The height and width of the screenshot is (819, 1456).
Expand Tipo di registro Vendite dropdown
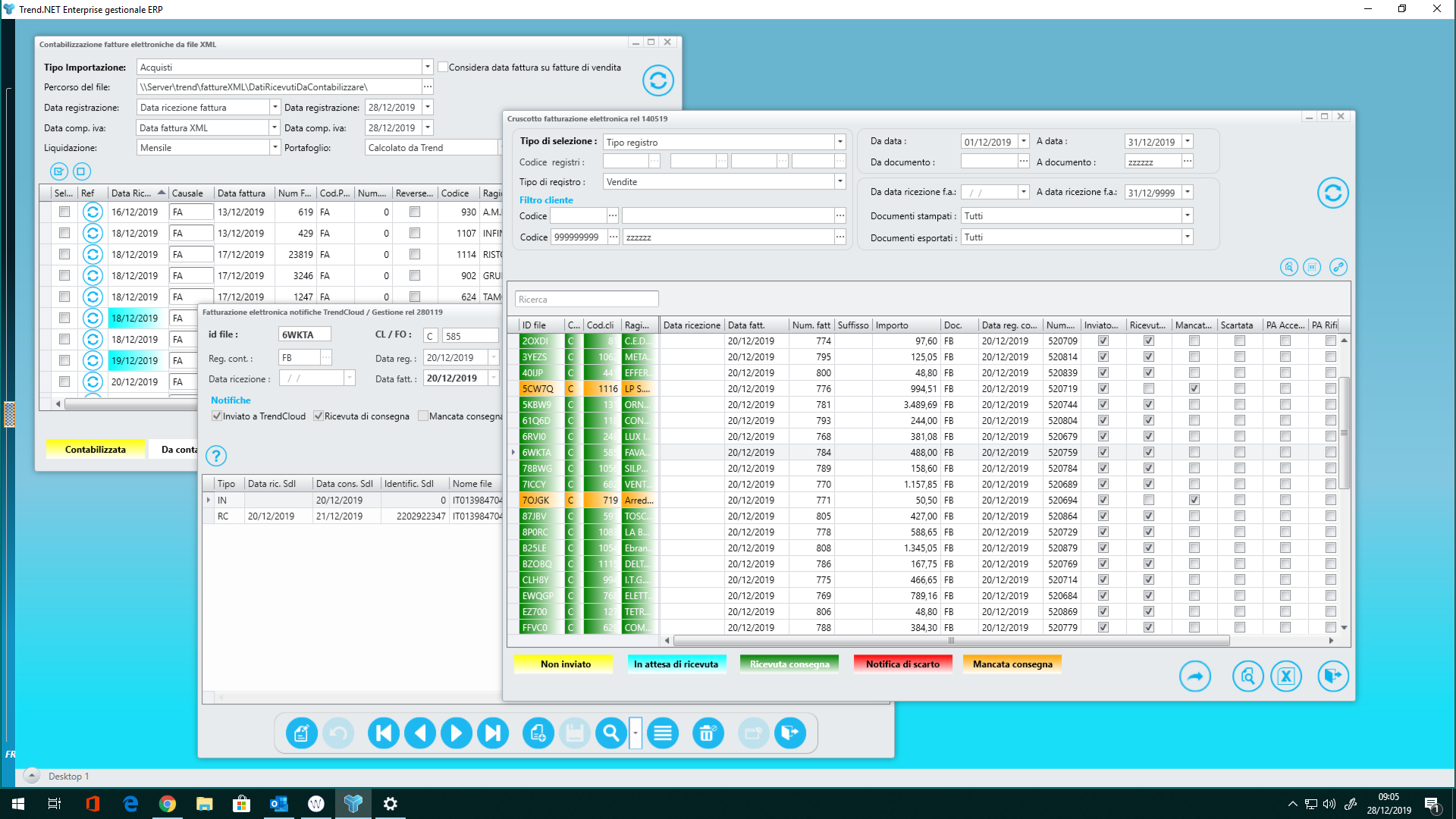click(839, 182)
